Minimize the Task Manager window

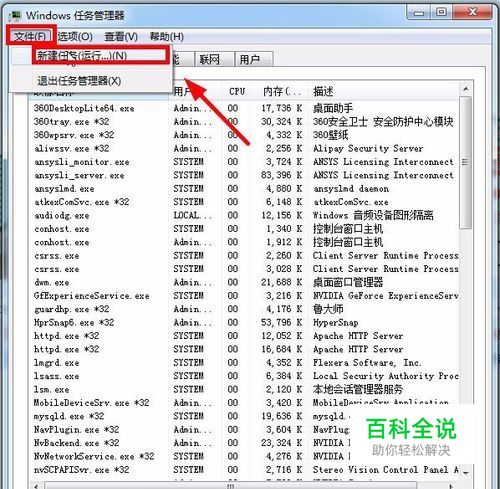(419, 12)
